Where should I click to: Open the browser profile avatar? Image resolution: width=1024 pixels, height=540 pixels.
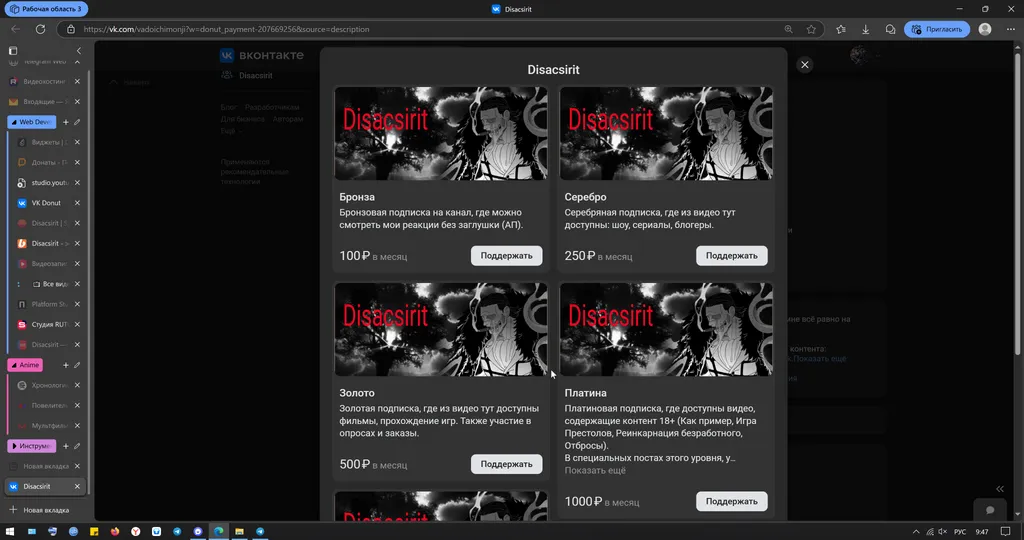tap(985, 29)
